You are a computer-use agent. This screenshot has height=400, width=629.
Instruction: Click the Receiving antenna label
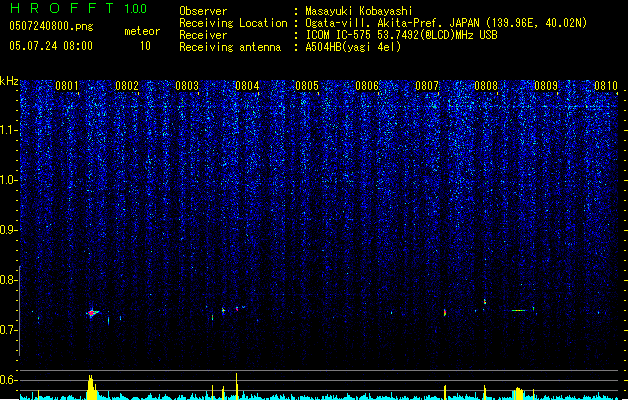[230, 47]
